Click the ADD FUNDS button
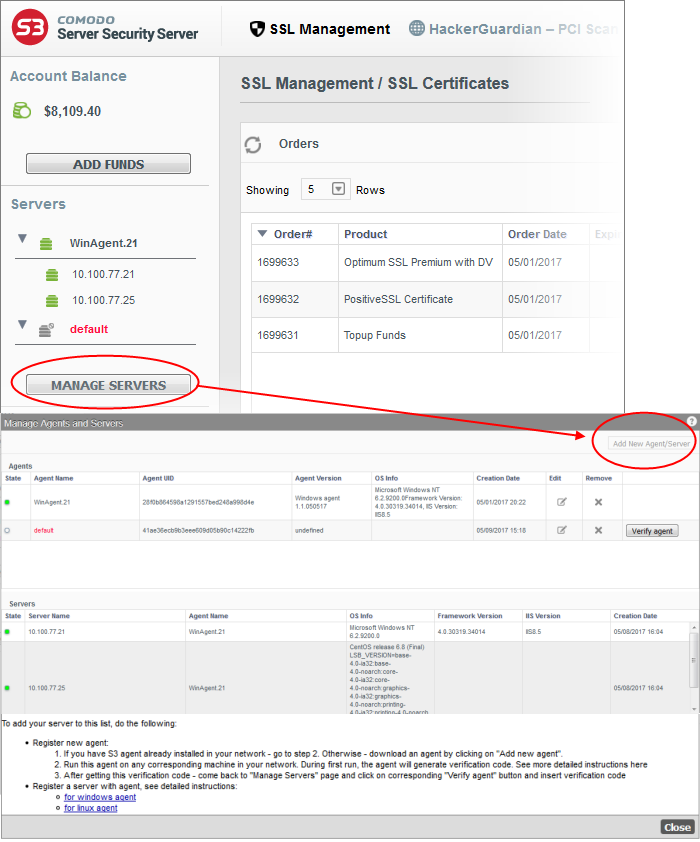The width and height of the screenshot is (700, 842). [108, 164]
